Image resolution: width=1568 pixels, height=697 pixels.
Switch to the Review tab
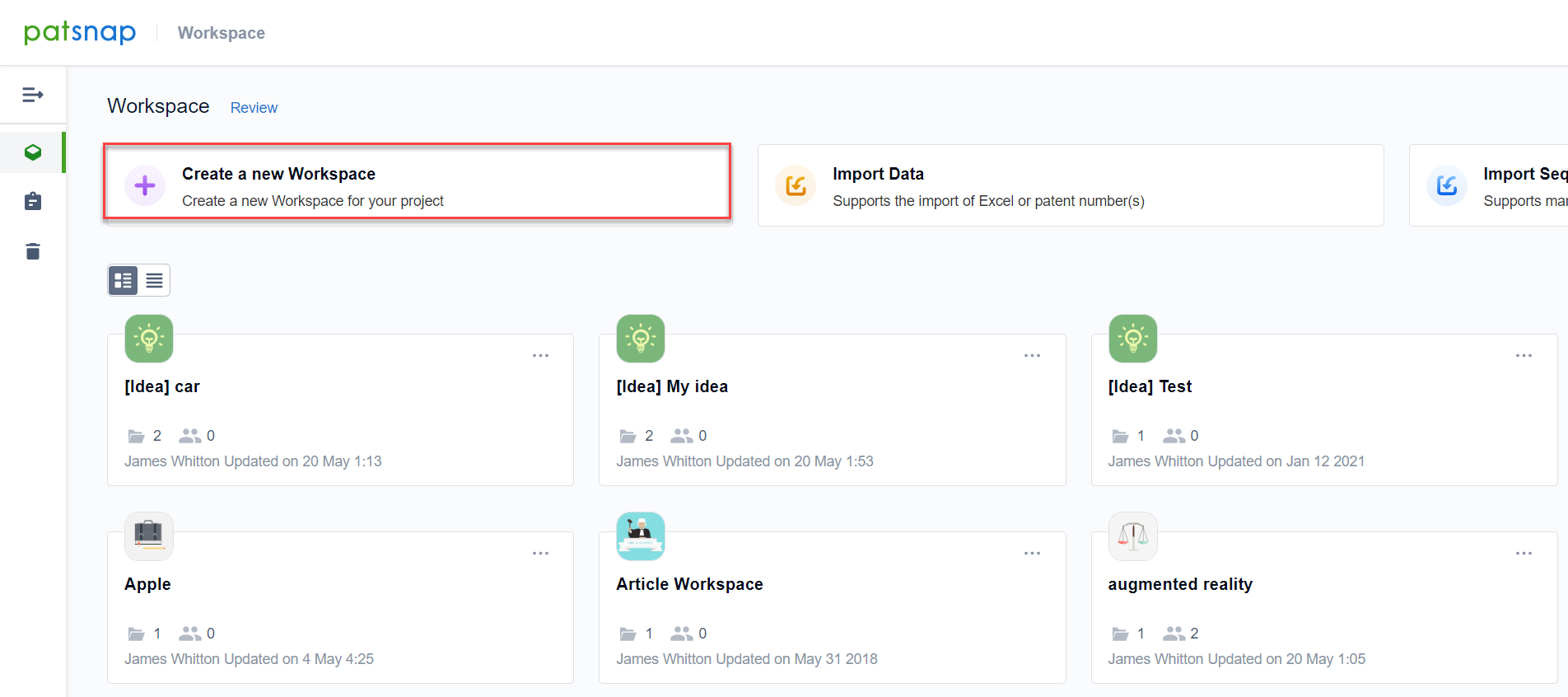click(254, 108)
